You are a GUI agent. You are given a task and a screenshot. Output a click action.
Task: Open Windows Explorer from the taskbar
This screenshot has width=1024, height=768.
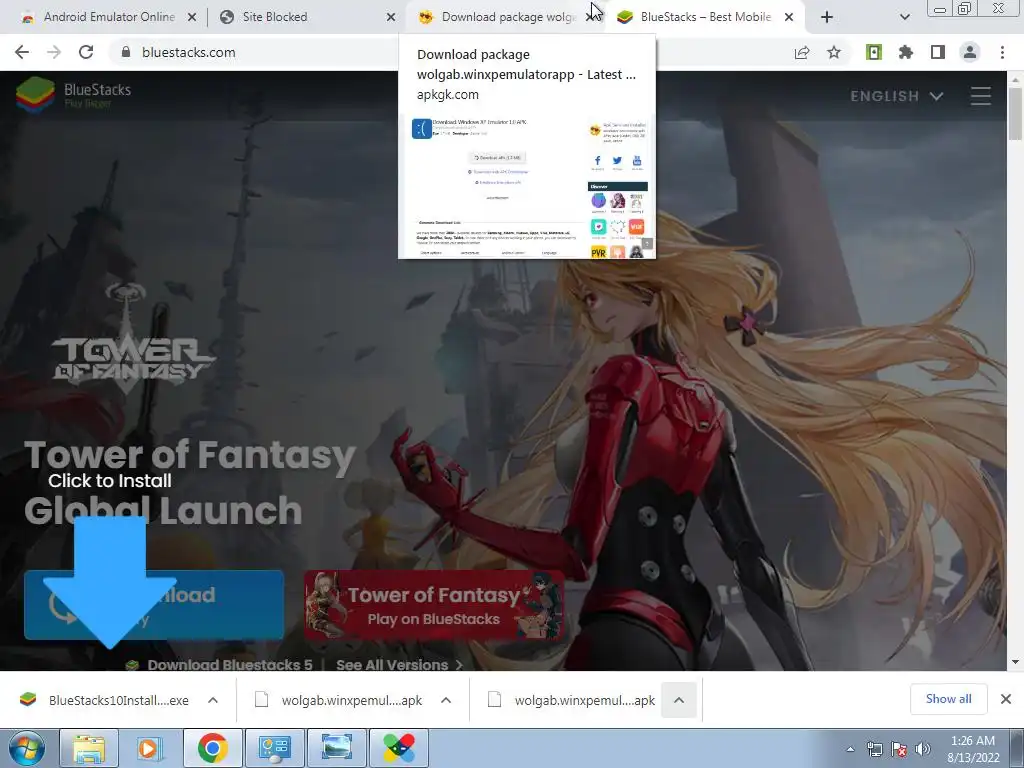89,748
